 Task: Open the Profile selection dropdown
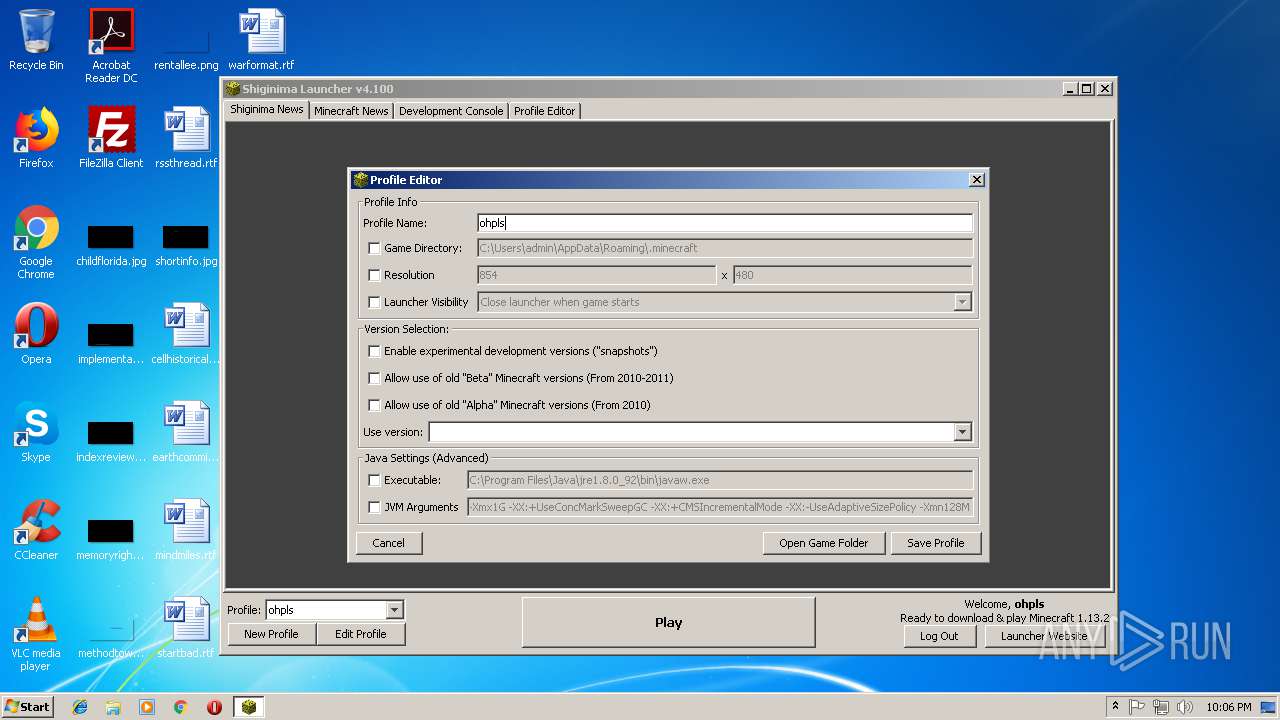pyautogui.click(x=394, y=610)
